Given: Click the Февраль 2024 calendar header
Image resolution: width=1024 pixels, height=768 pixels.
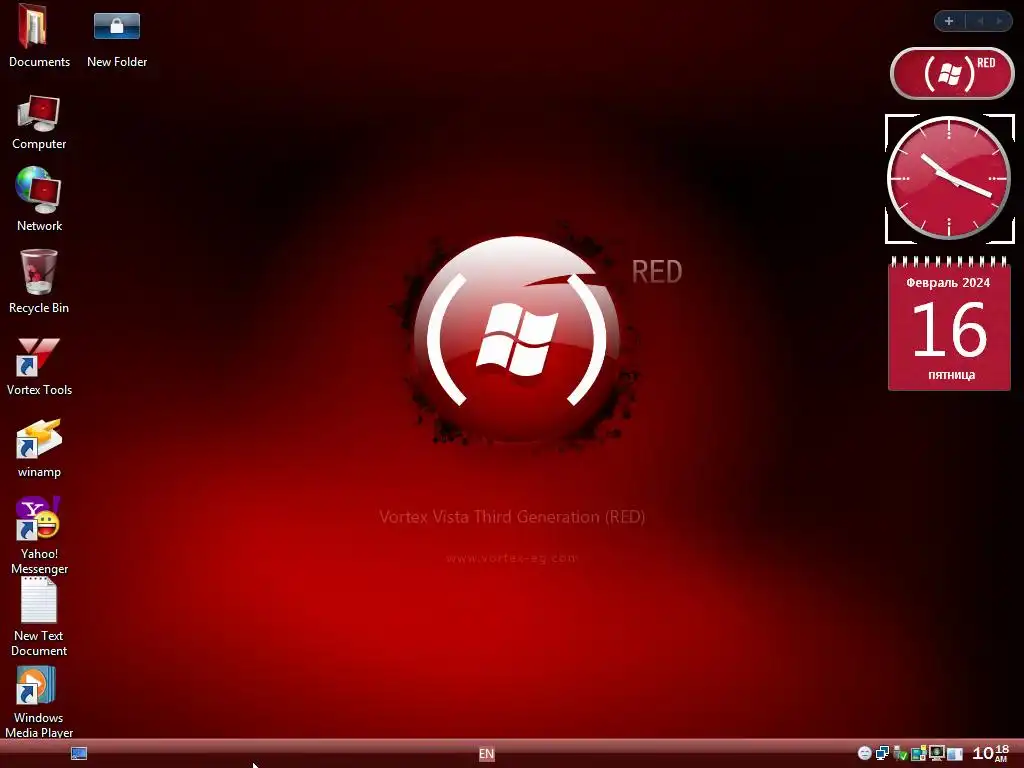Looking at the screenshot, I should pyautogui.click(x=948, y=283).
